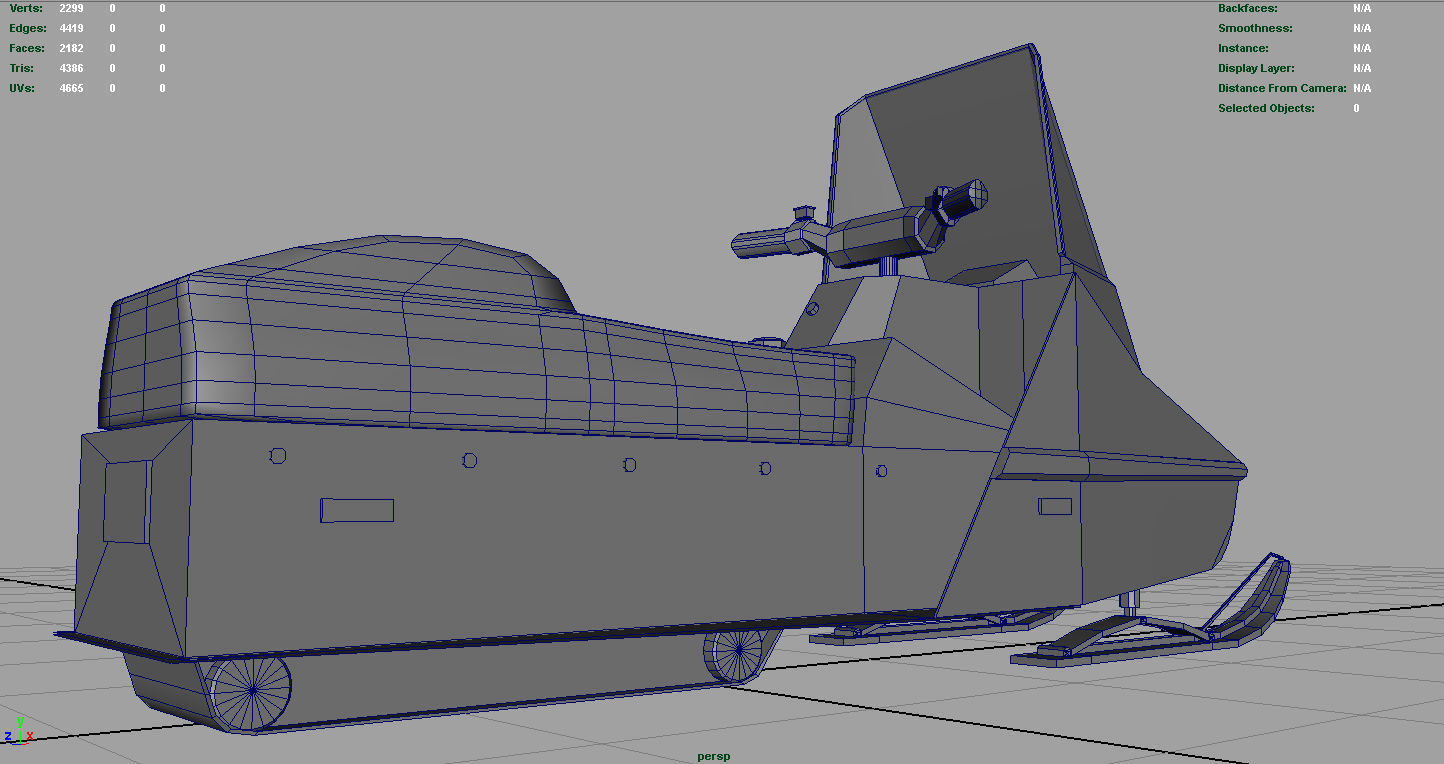
Task: Click the persp camera name label
Action: coord(714,756)
